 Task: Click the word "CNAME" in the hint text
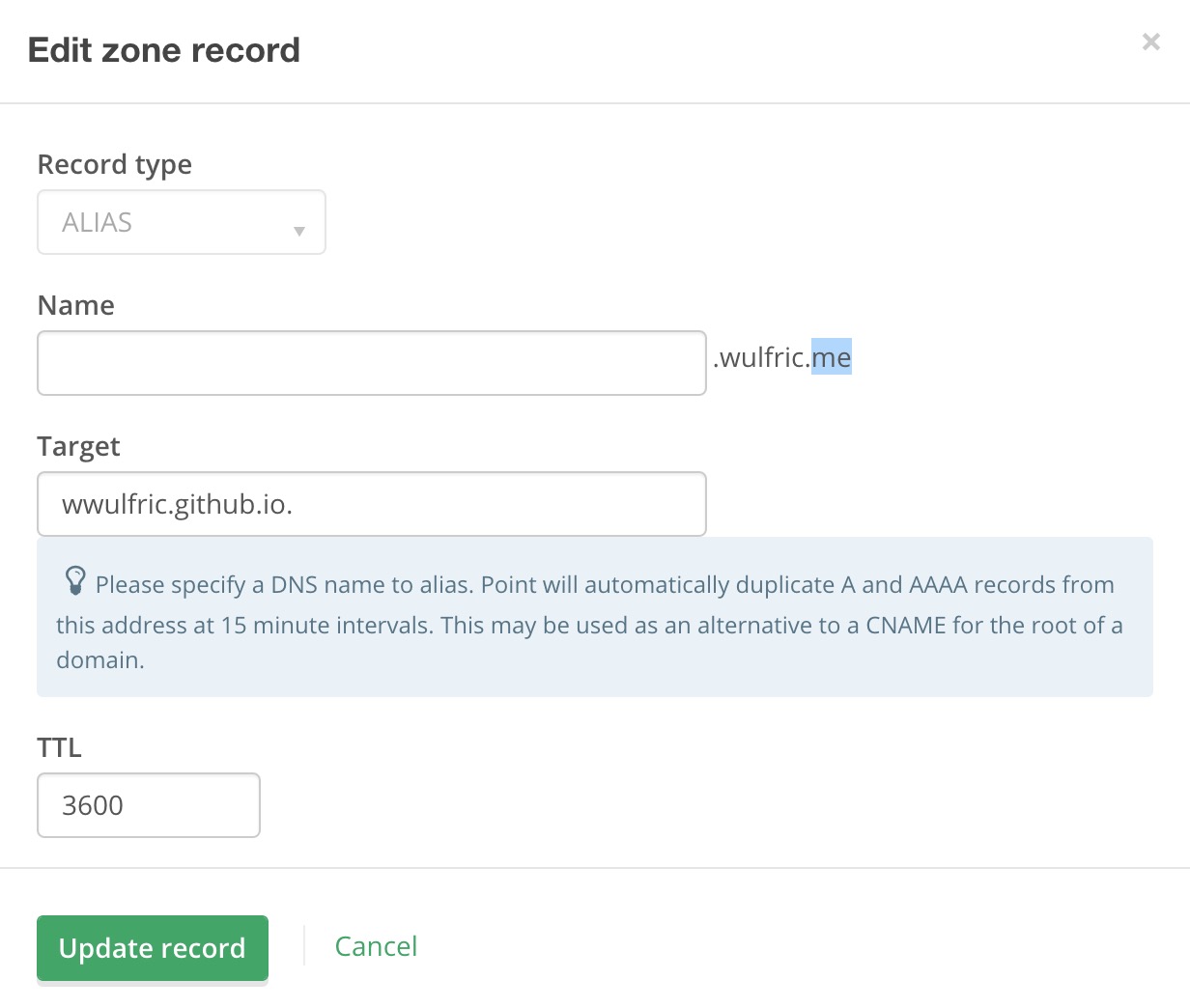pyautogui.click(x=905, y=626)
